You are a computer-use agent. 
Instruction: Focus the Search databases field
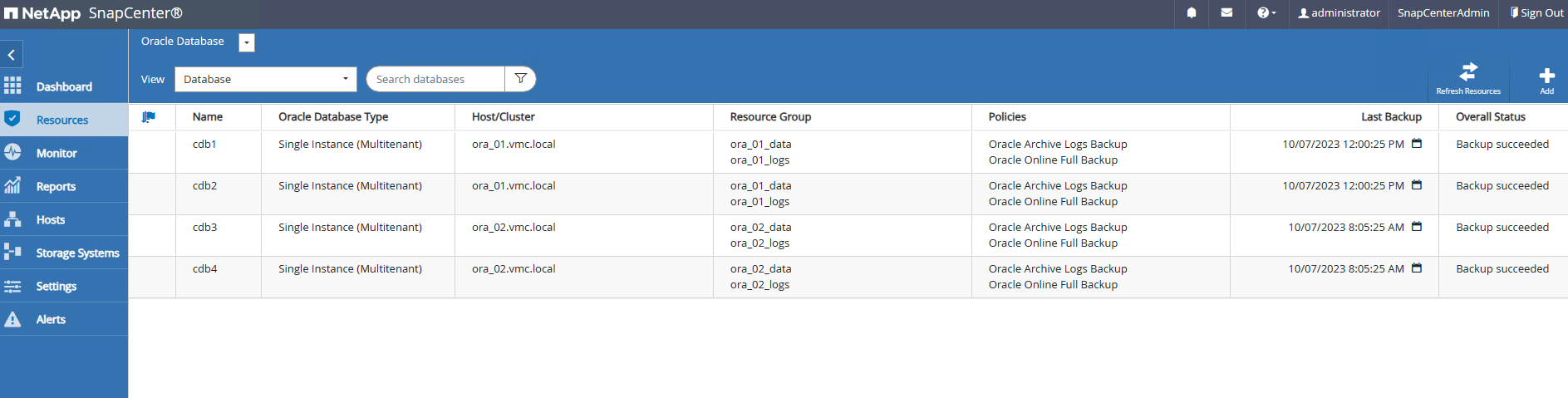pos(436,80)
